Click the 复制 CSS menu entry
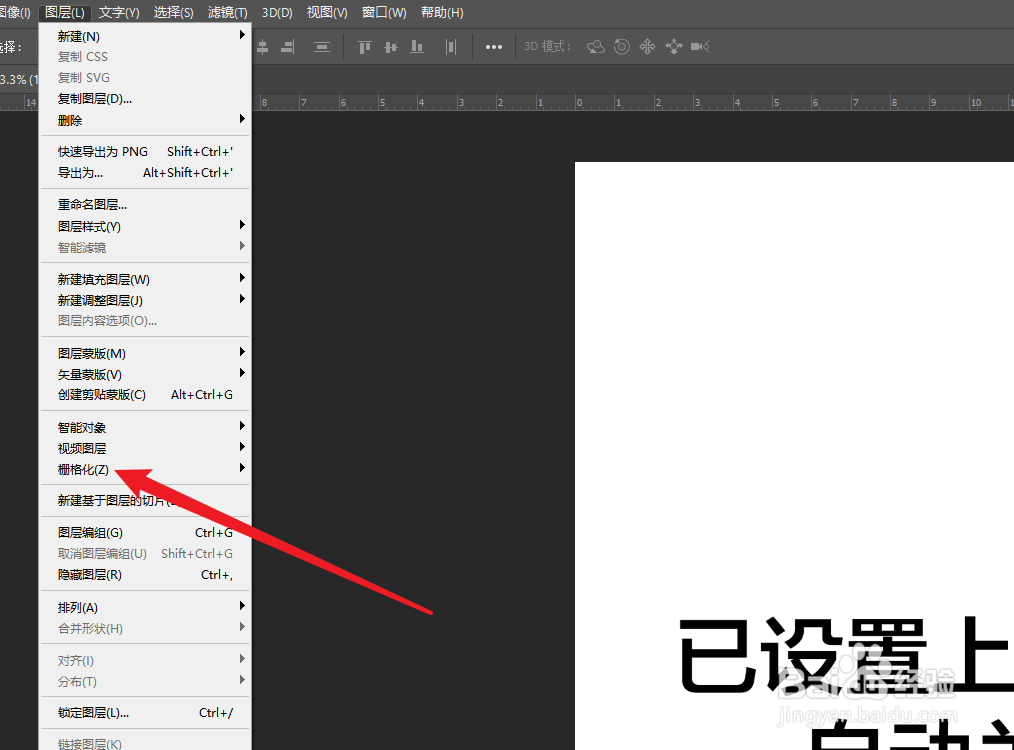 (x=146, y=57)
